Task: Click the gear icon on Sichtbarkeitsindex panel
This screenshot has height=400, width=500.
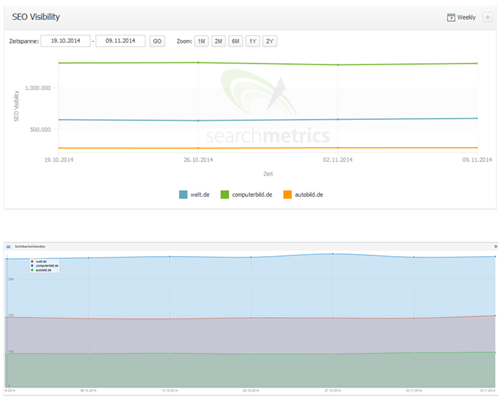Action: [x=495, y=246]
